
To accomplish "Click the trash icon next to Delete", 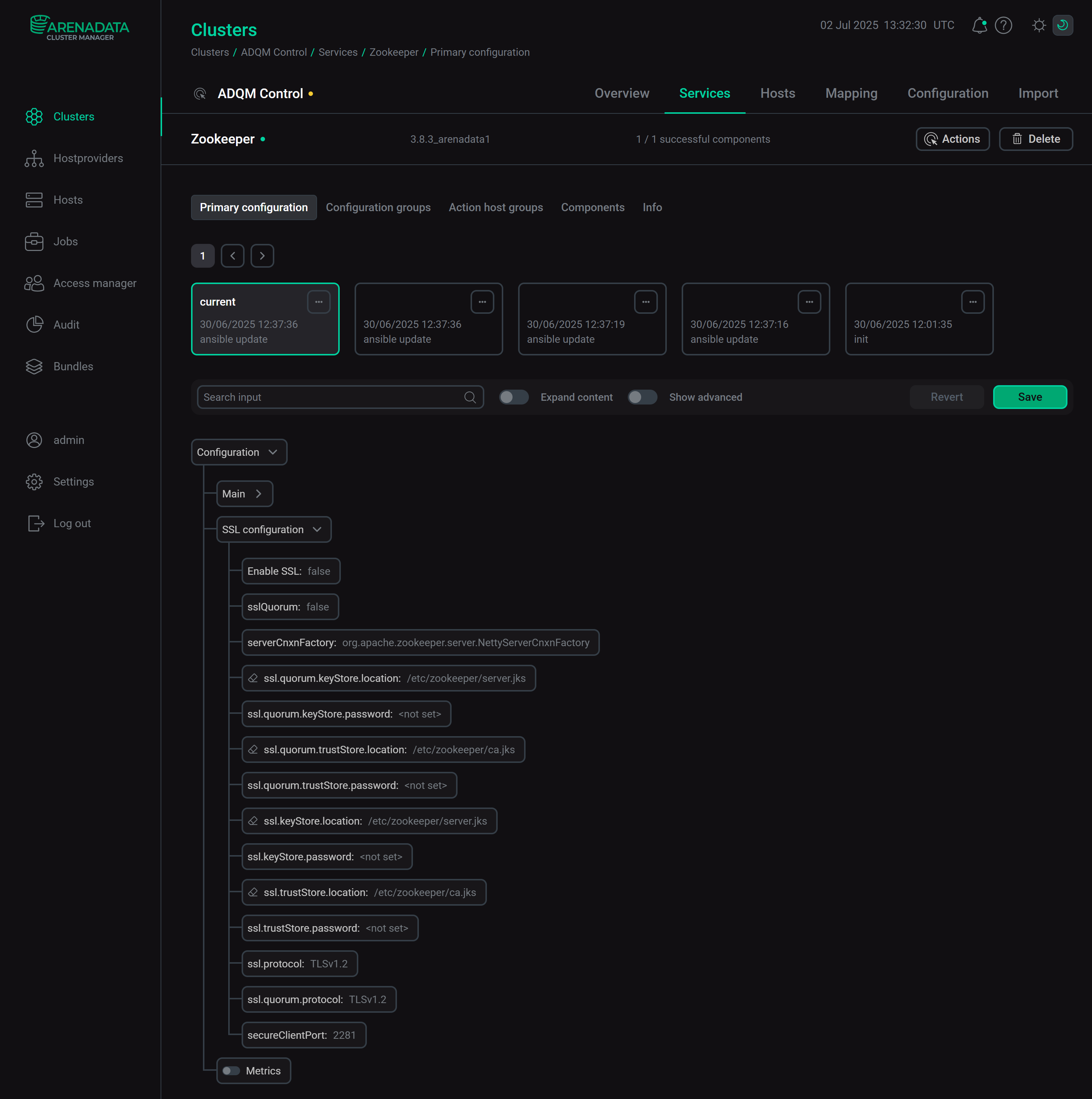I will point(1018,139).
